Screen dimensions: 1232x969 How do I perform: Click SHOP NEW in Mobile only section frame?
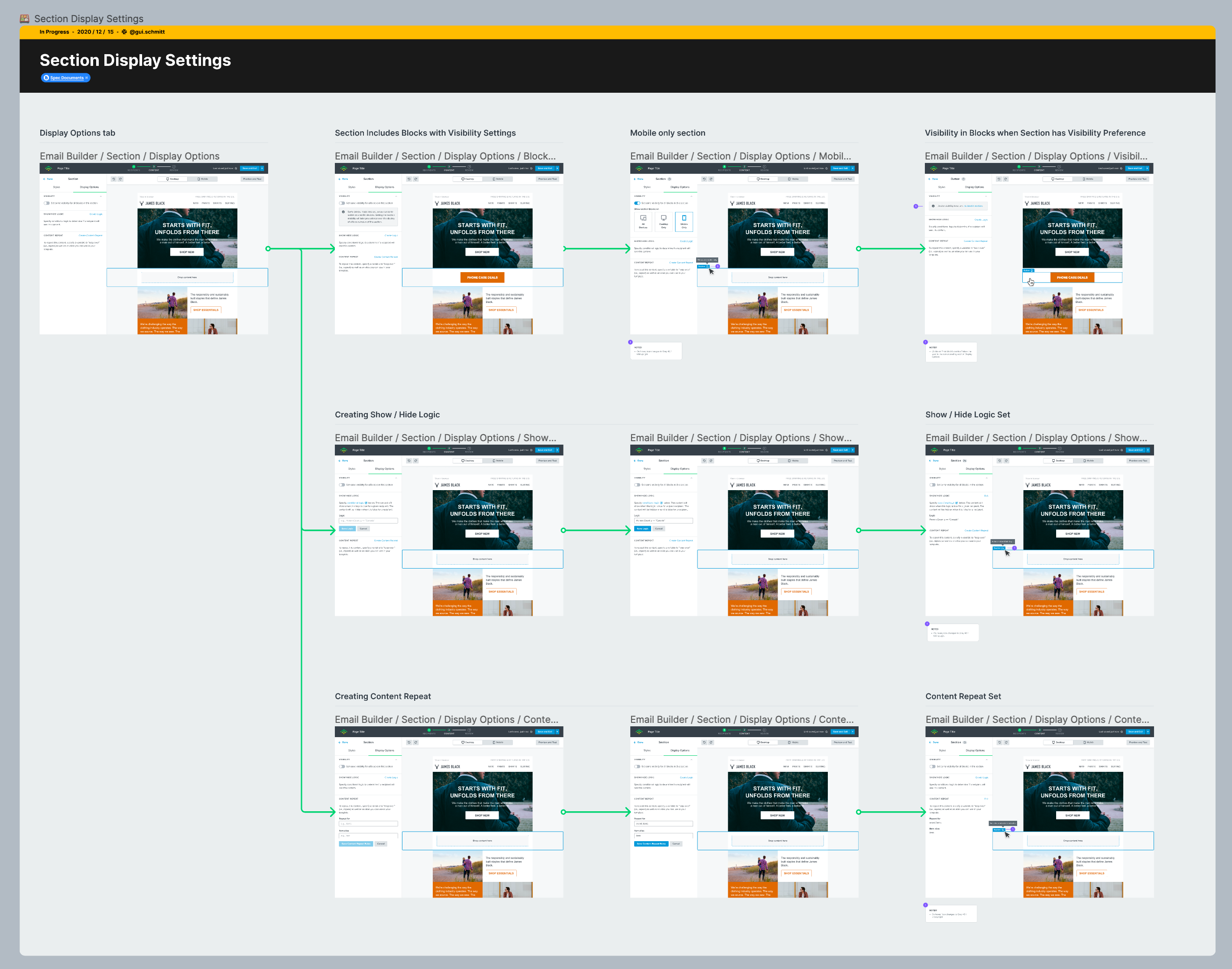(777, 252)
